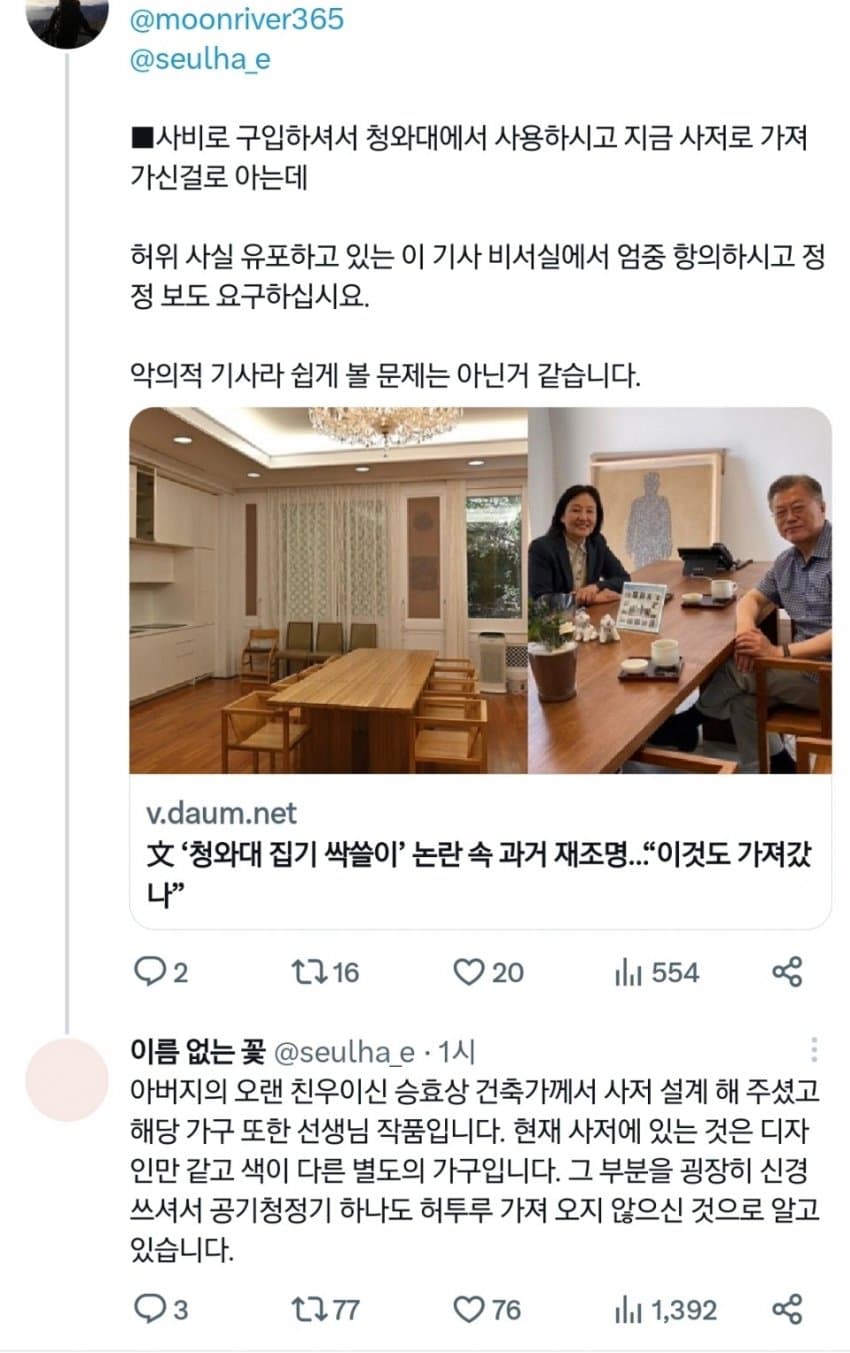Open the photo of two people at table

pyautogui.click(x=680, y=590)
